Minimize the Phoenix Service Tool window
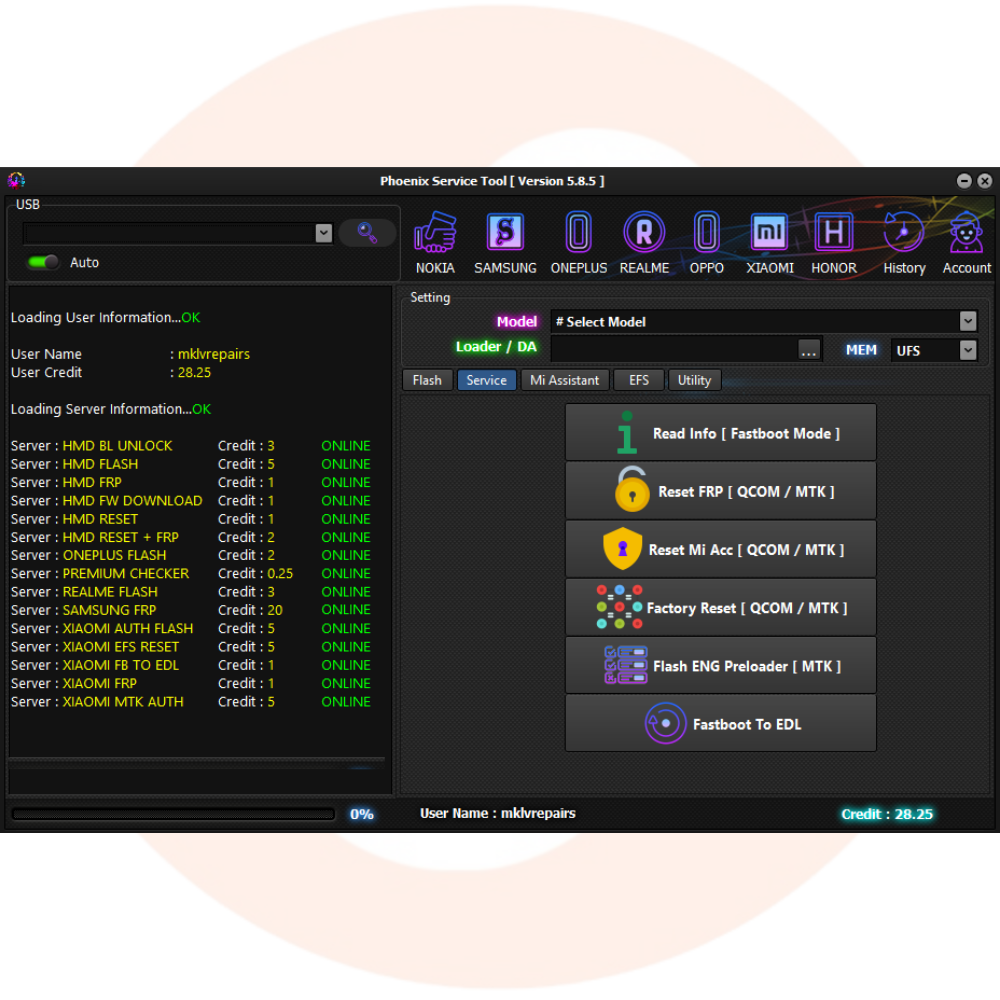The image size is (1000, 1000). (964, 181)
